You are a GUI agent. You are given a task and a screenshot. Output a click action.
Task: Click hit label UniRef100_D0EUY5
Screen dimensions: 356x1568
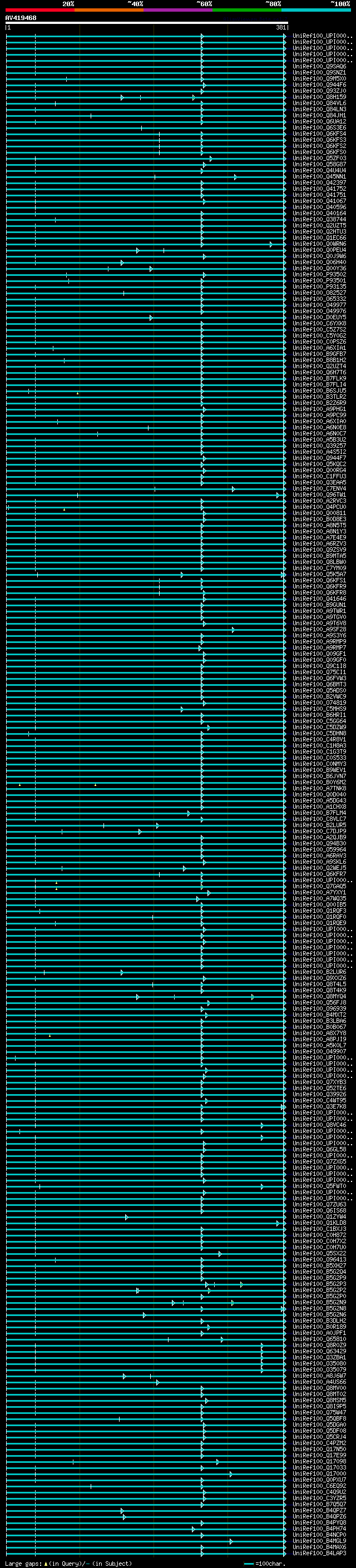click(319, 318)
